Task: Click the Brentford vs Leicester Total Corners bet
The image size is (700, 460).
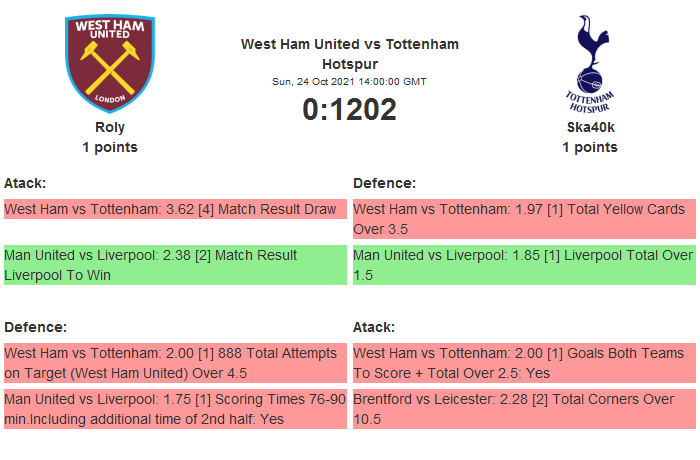Action: click(x=524, y=409)
